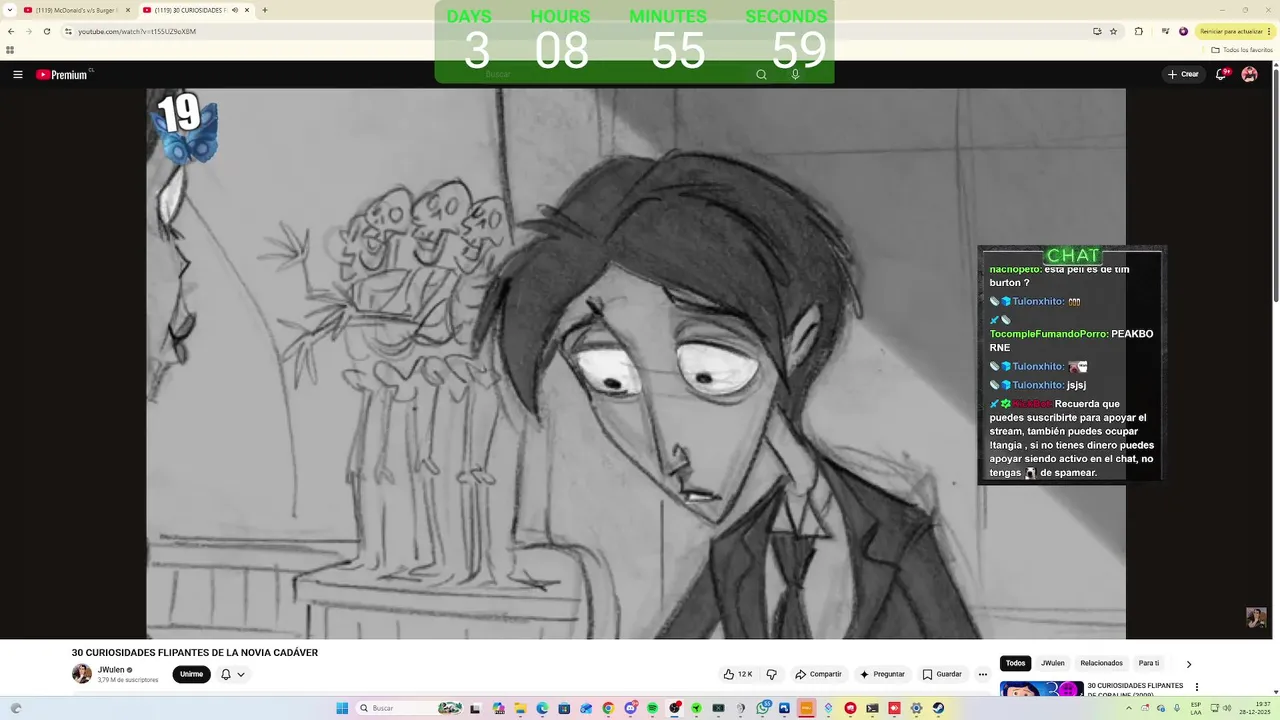Close the 30 CURIOSIDADES tab
This screenshot has height=720, width=1280.
point(247,10)
